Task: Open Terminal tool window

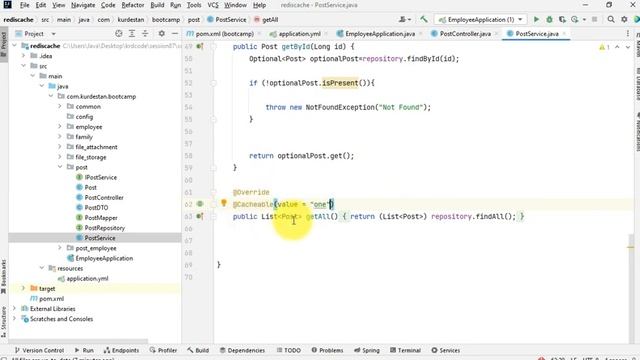Action: (405, 350)
